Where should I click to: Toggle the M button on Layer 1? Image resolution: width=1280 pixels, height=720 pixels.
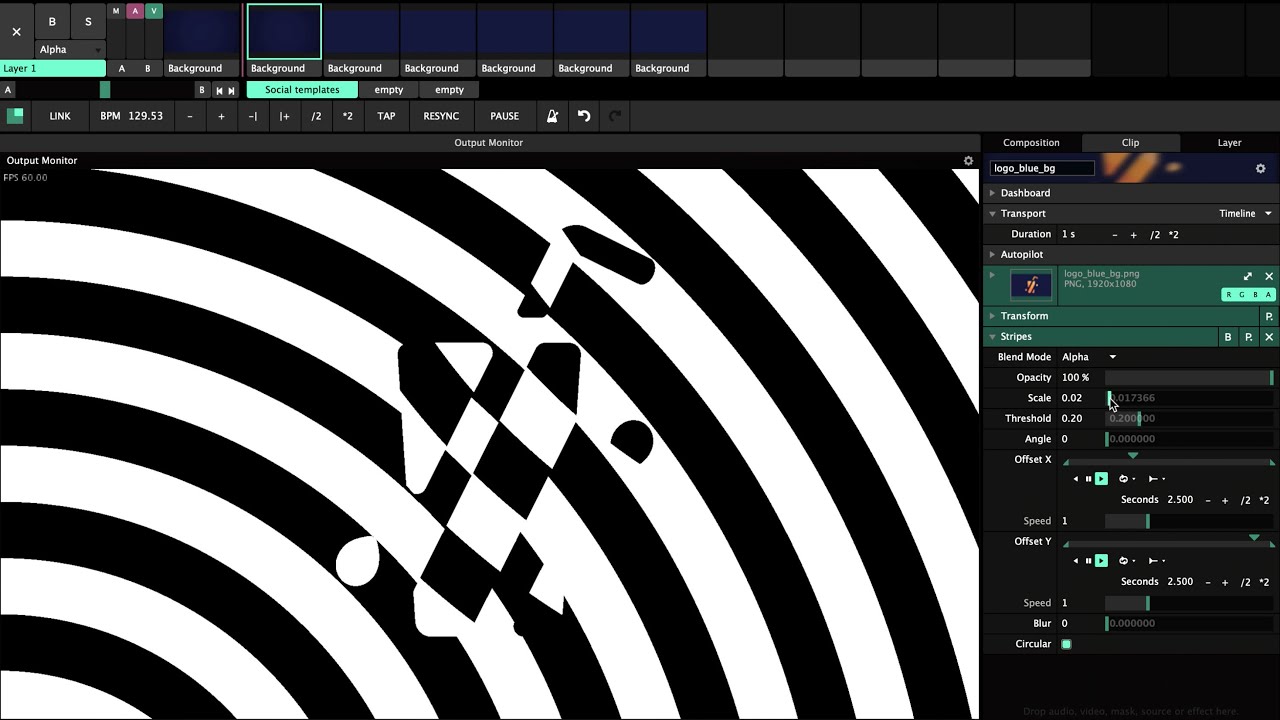(x=116, y=11)
